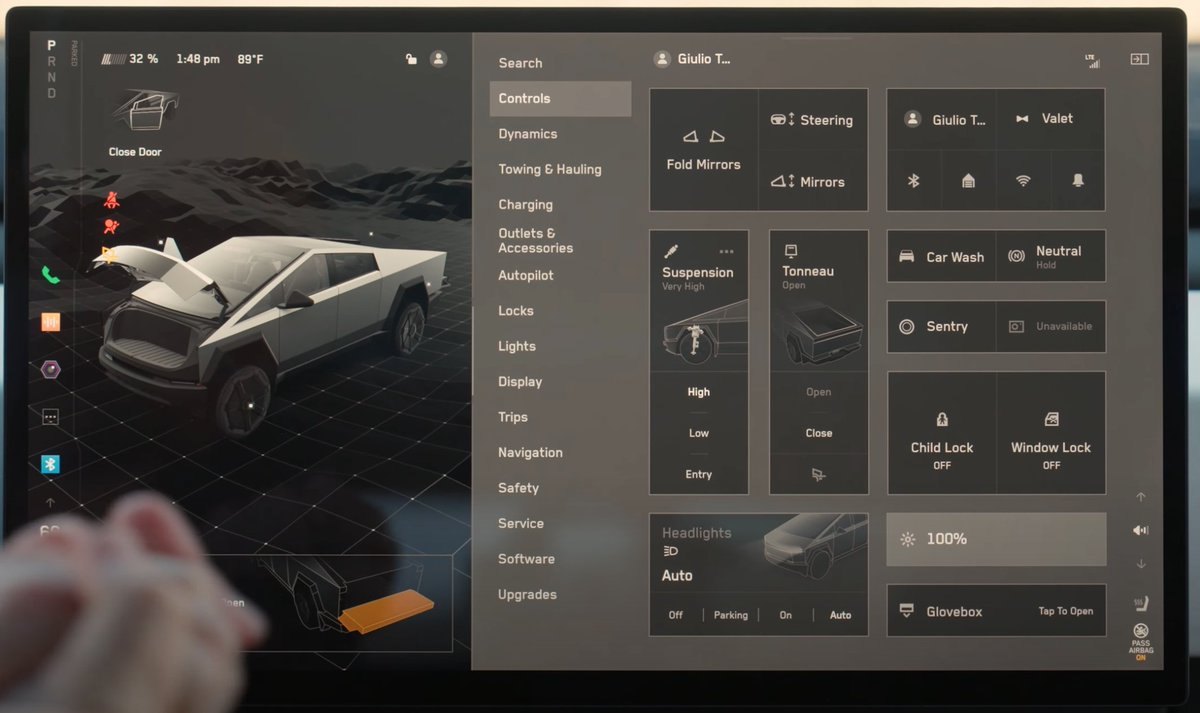Open seat heater icon near the airbag indicator
This screenshot has width=1200, height=713.
[x=1140, y=603]
